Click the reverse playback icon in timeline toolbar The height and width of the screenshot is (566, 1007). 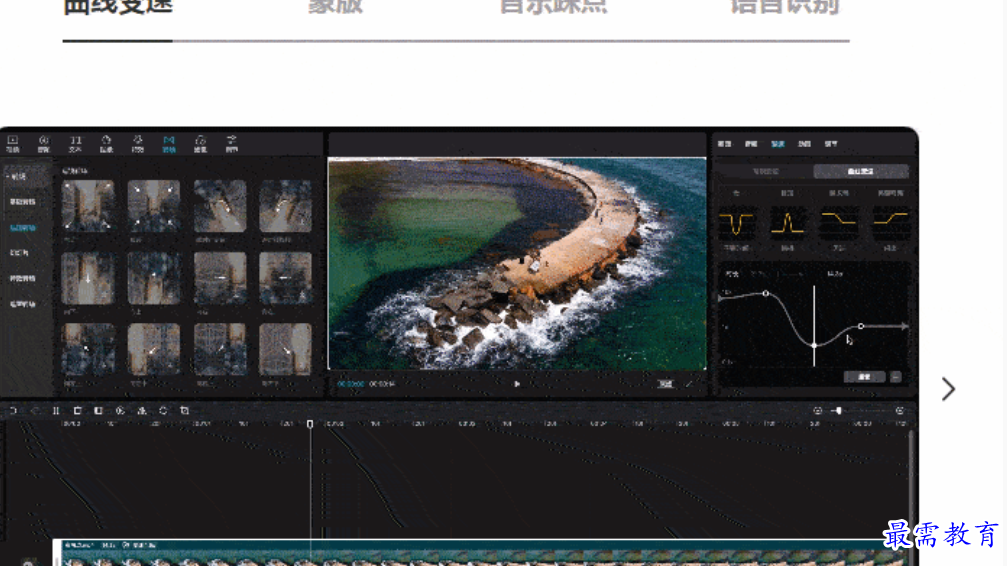tap(120, 411)
